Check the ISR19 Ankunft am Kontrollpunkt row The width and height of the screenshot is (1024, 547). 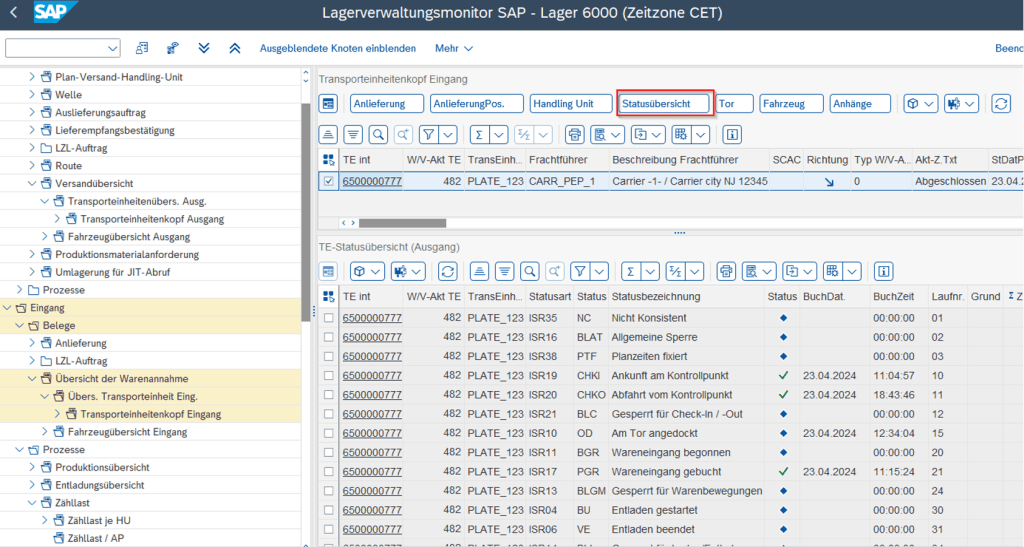(328, 375)
